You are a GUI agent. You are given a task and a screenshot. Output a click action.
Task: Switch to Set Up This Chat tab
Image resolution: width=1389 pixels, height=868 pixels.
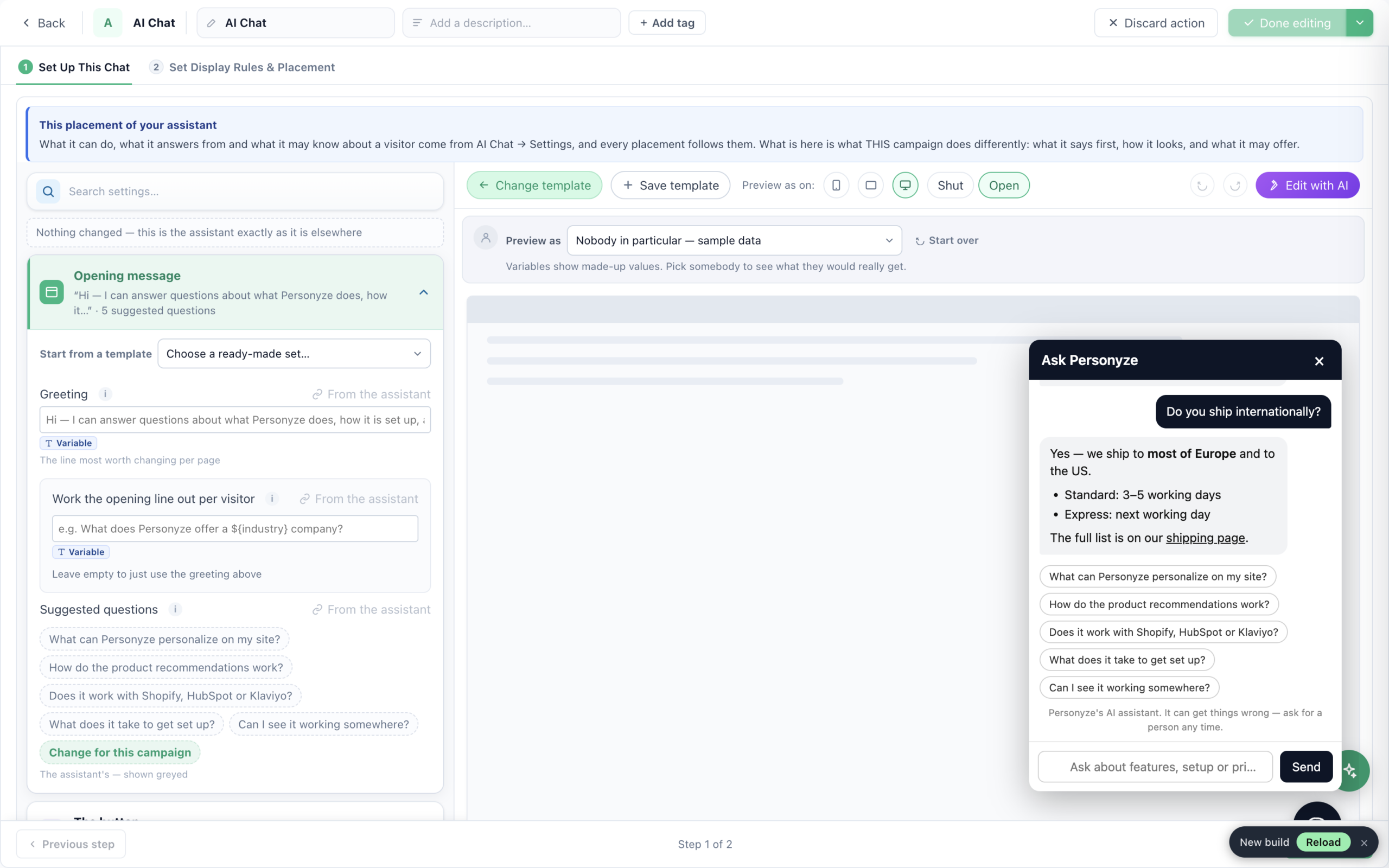point(74,67)
